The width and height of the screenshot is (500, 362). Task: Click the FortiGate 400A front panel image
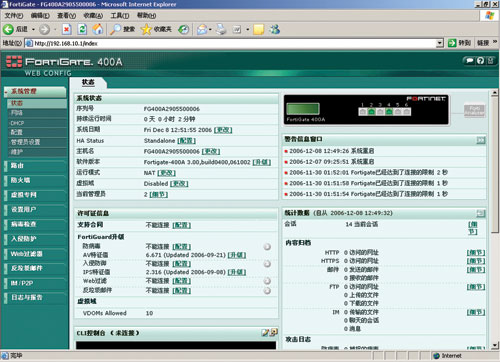(366, 110)
